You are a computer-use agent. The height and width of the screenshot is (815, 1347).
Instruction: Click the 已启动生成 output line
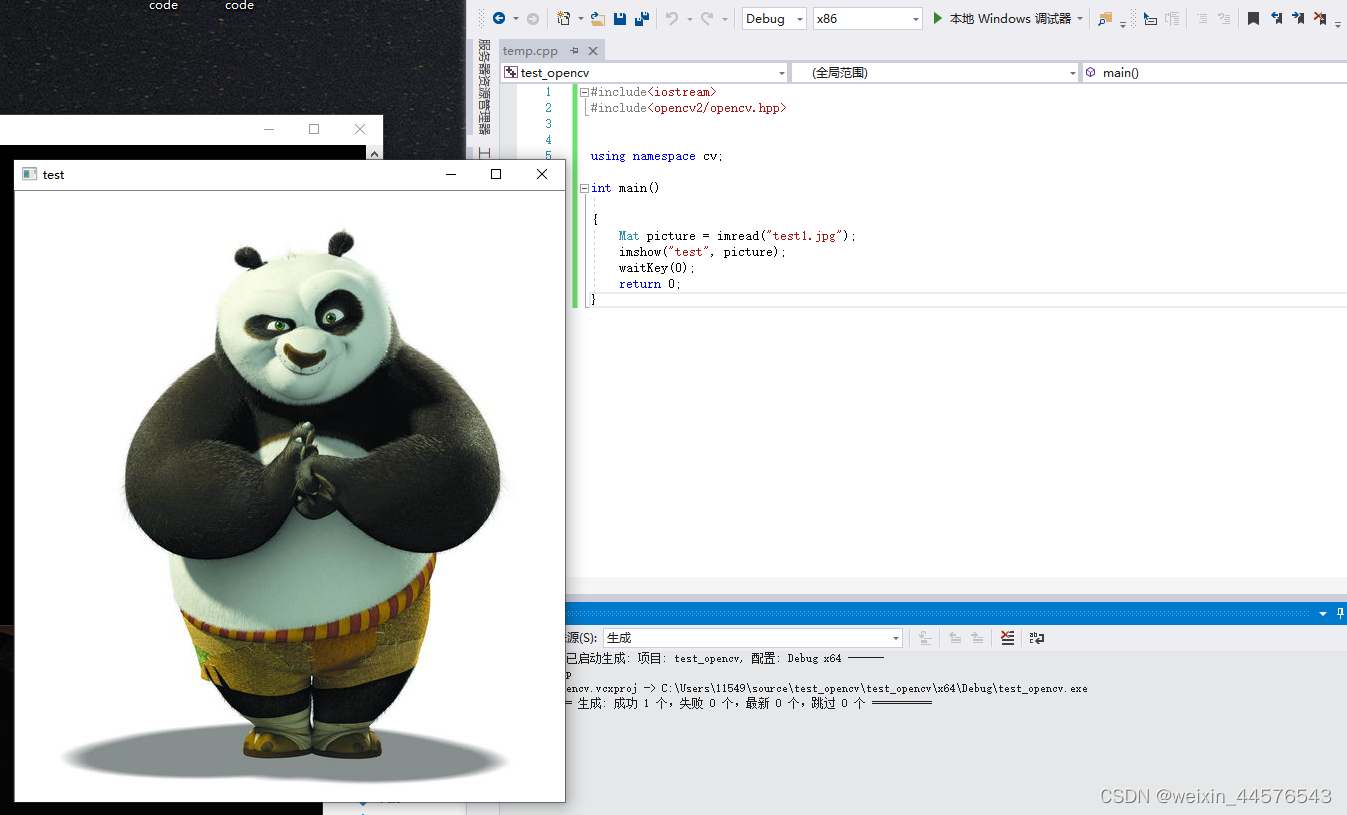(725, 659)
